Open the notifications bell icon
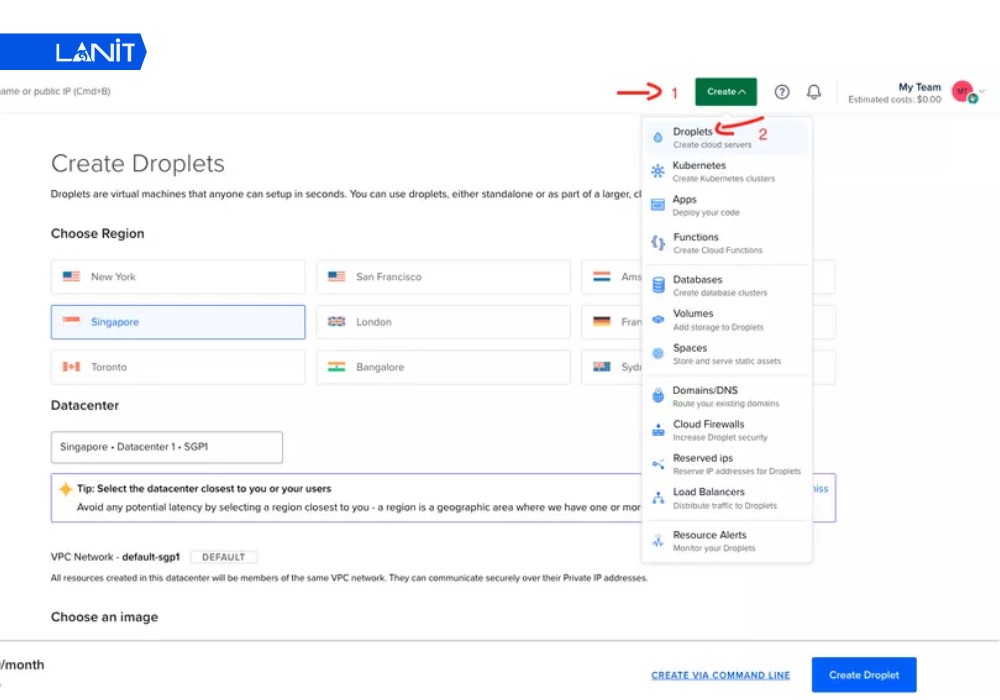The image size is (1000, 700). (x=814, y=92)
